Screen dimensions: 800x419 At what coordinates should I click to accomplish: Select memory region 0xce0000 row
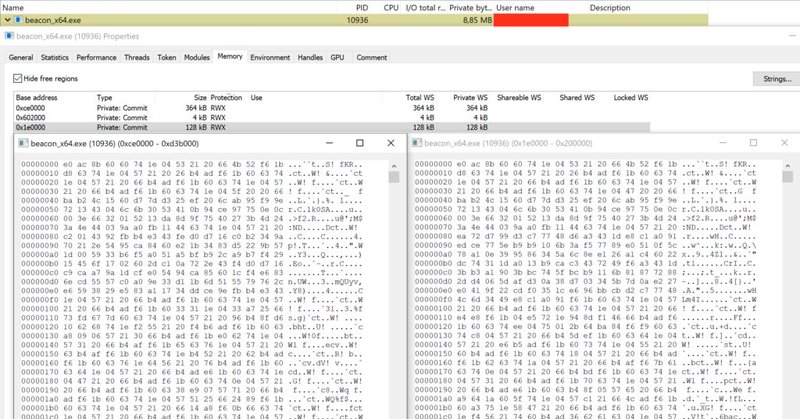point(332,108)
